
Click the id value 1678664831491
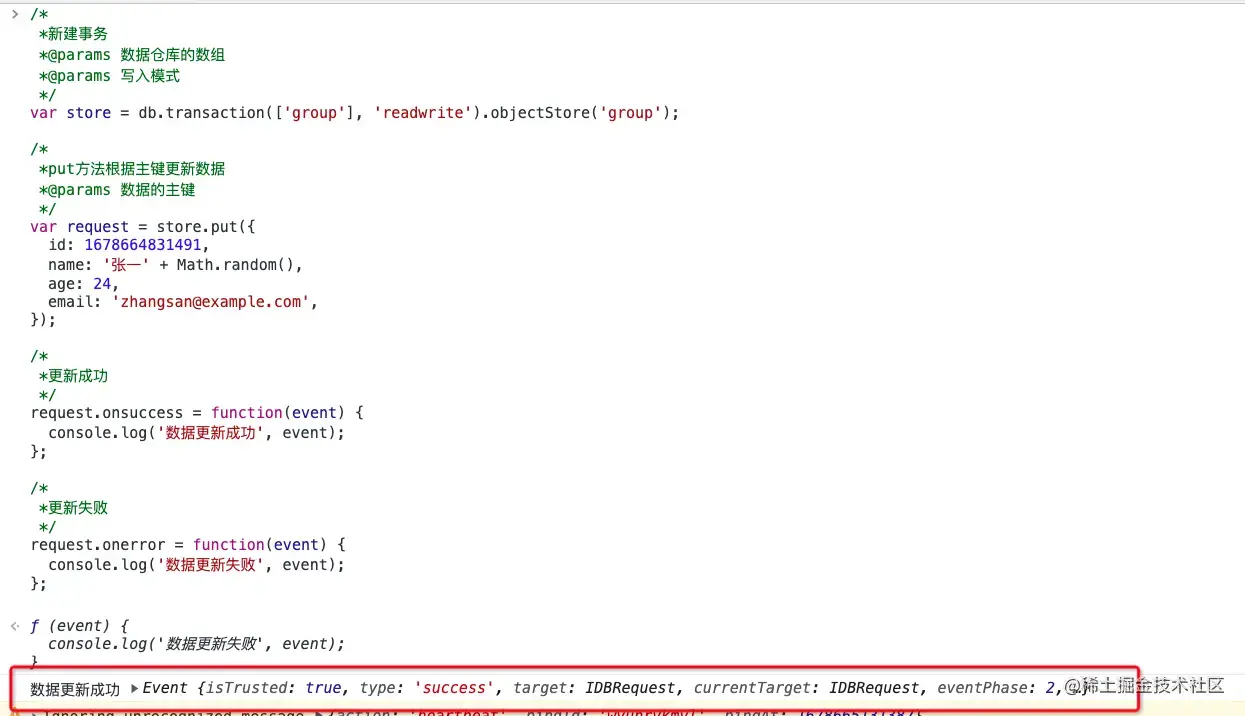point(143,245)
